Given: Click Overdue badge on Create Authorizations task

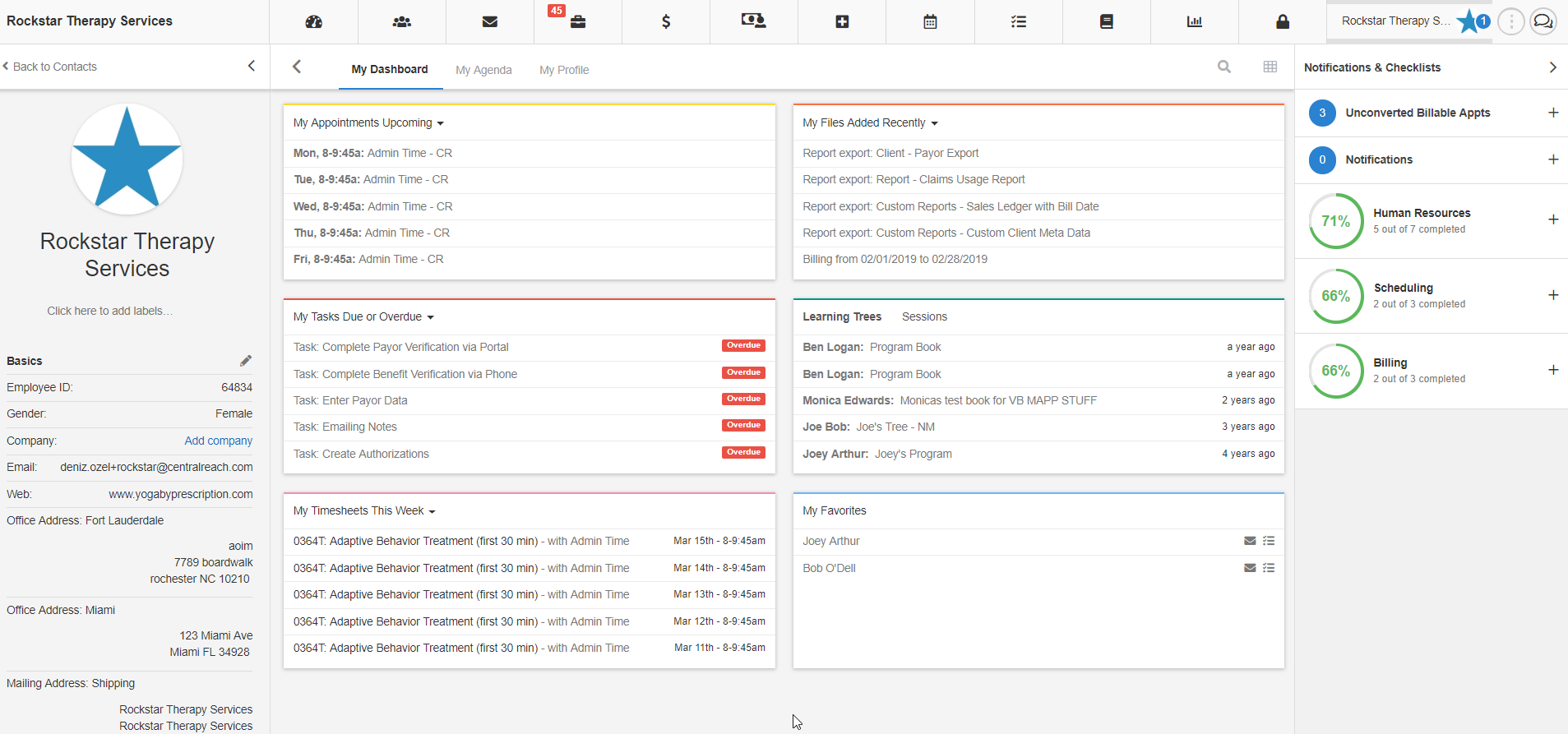Looking at the screenshot, I should click(743, 452).
